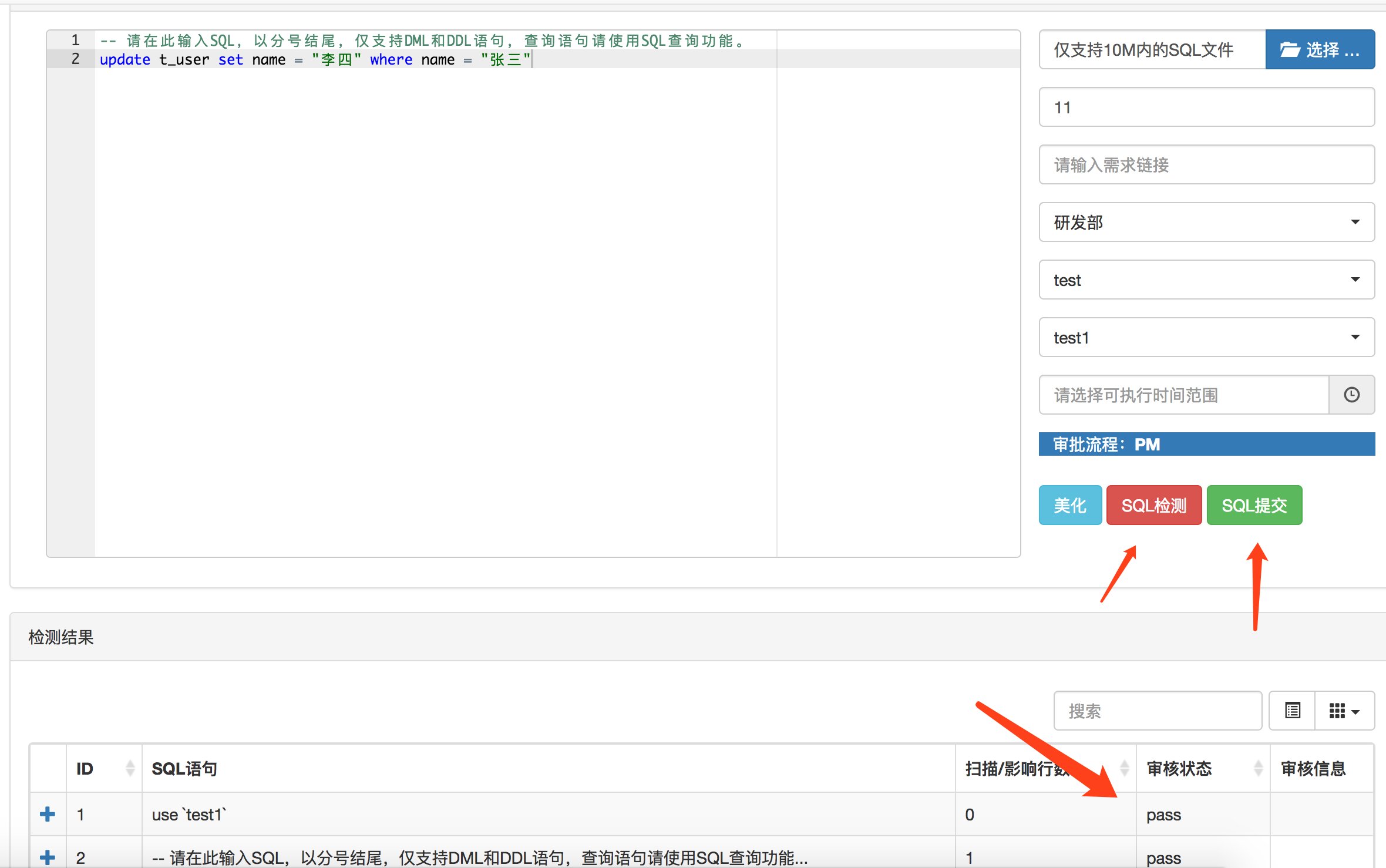1386x868 pixels.
Task: Click the title field containing 11
Action: (x=1206, y=107)
